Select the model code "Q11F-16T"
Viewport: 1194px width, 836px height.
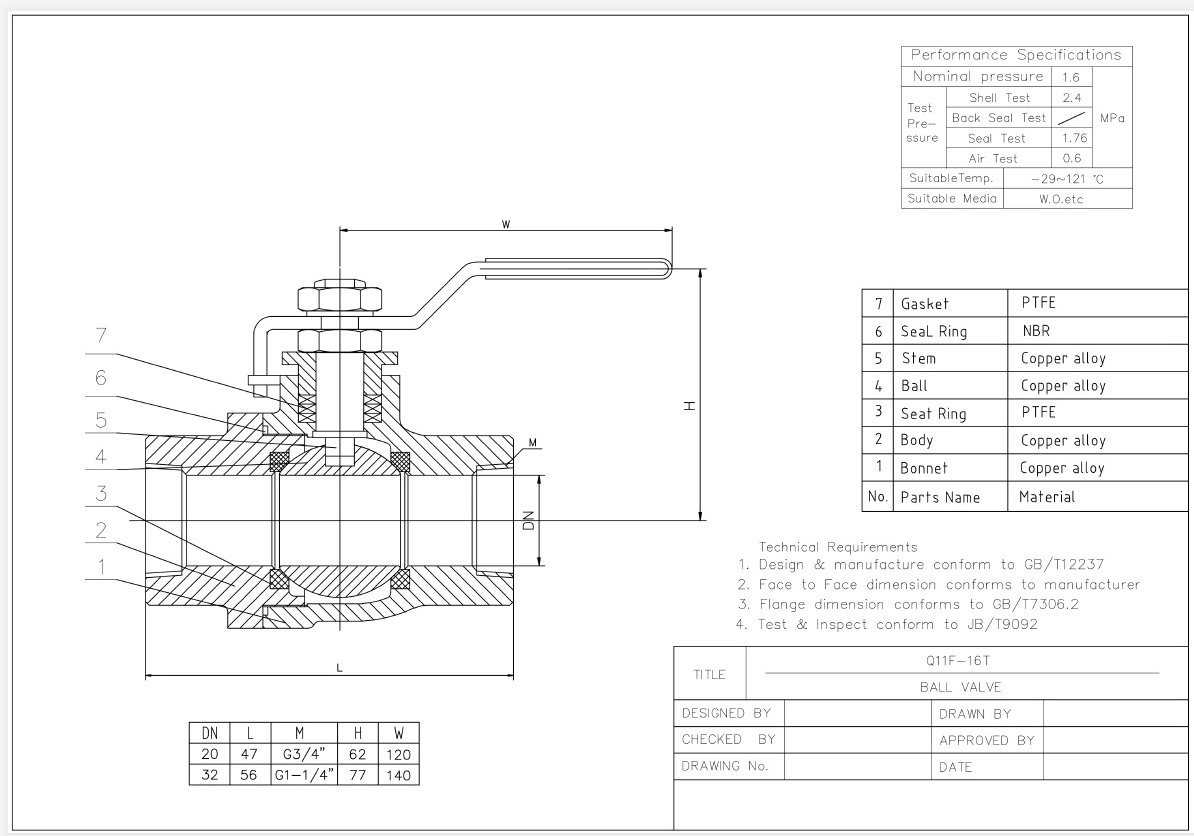(x=958, y=660)
